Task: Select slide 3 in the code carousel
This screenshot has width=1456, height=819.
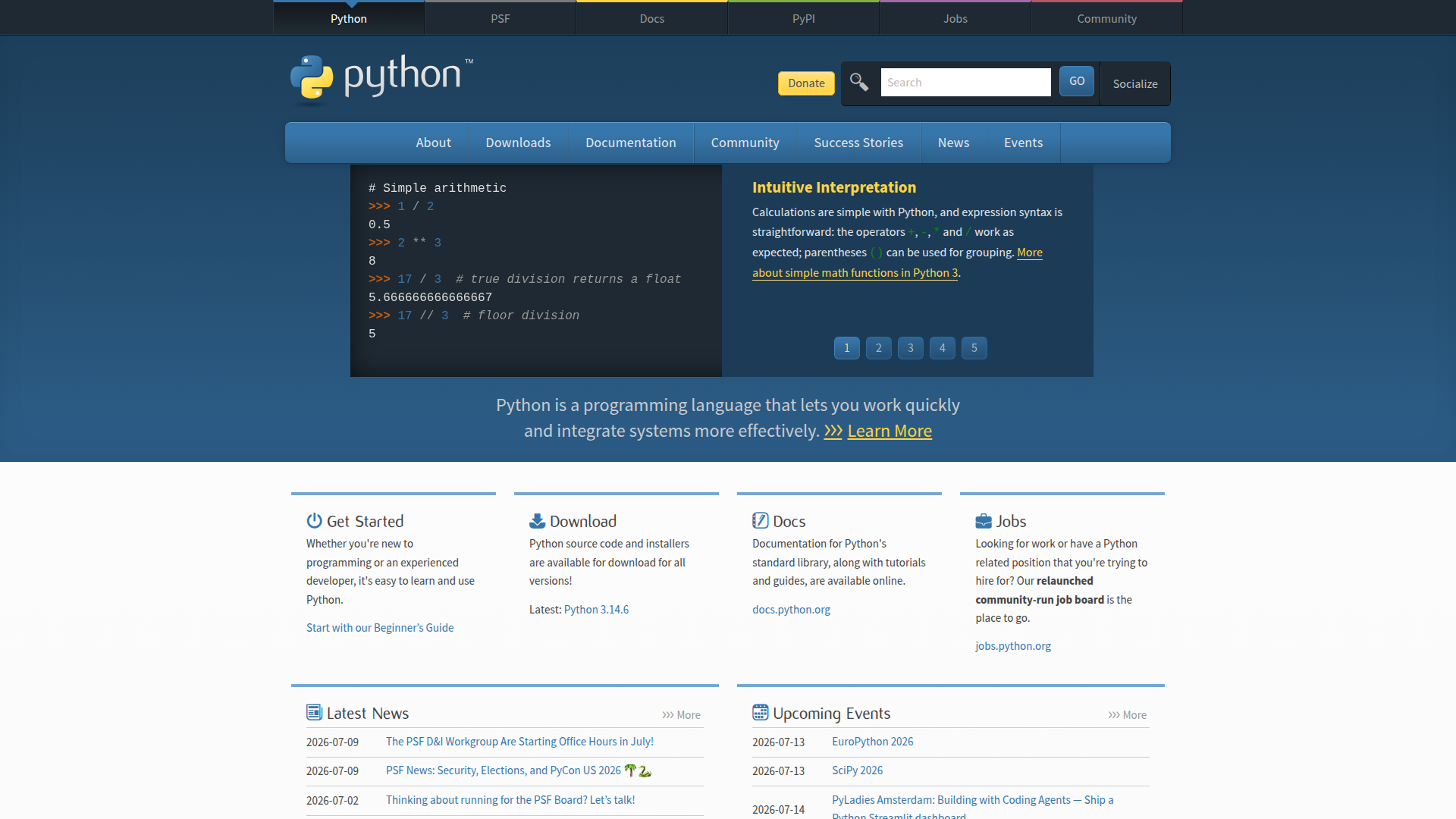Action: [911, 348]
